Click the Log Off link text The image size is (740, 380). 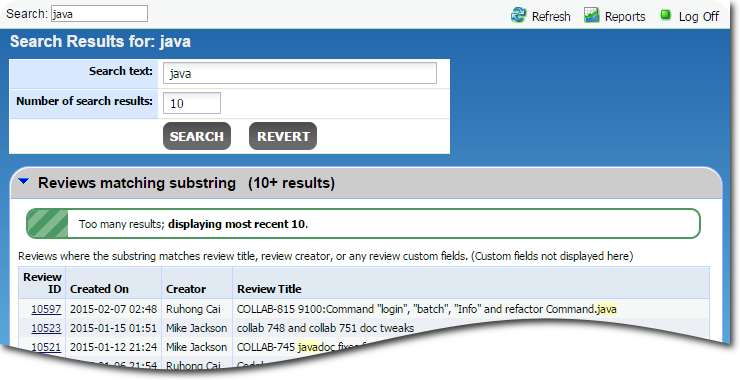coord(698,17)
